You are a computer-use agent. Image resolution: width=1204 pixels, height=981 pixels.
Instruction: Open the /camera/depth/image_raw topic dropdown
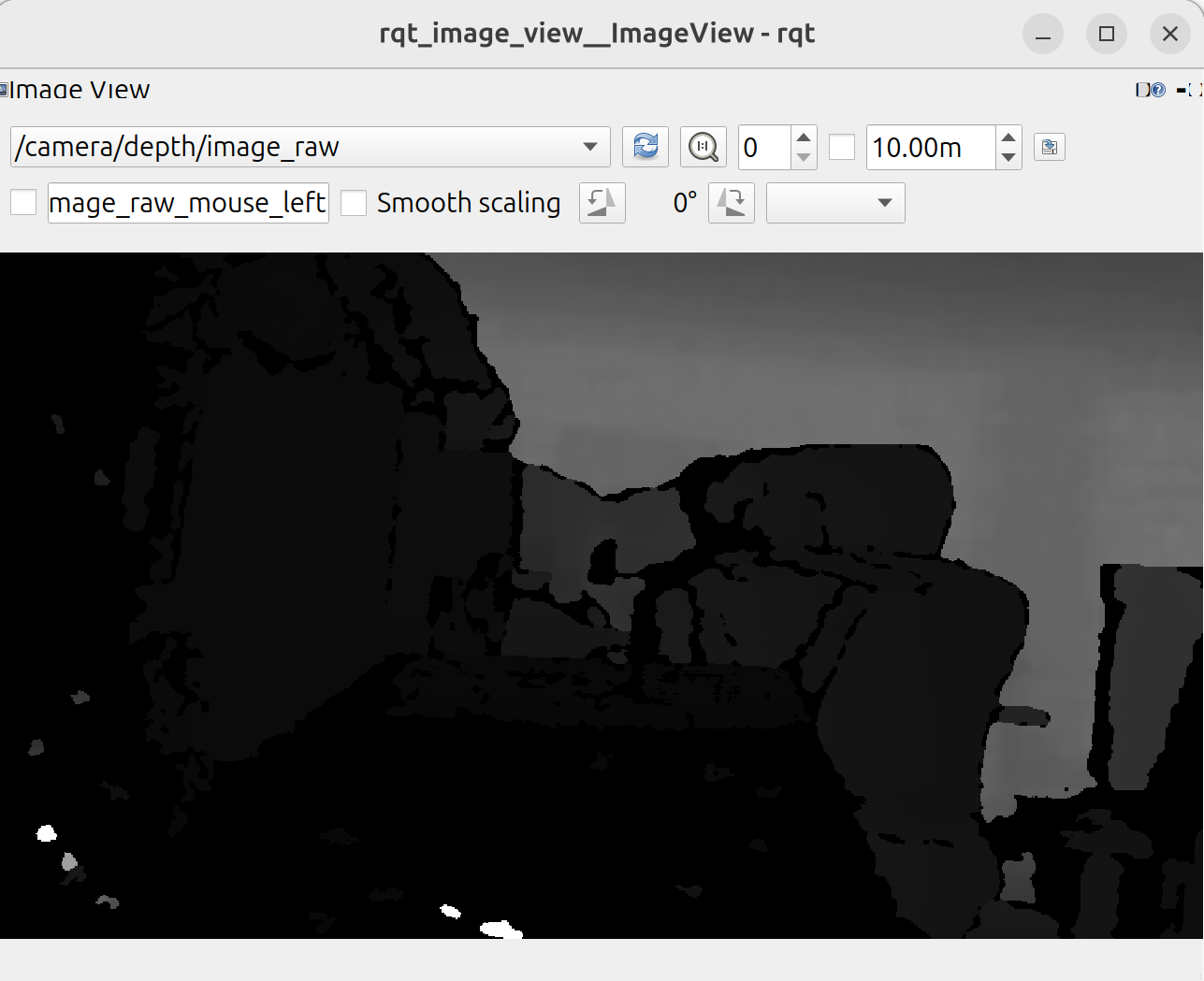(311, 147)
